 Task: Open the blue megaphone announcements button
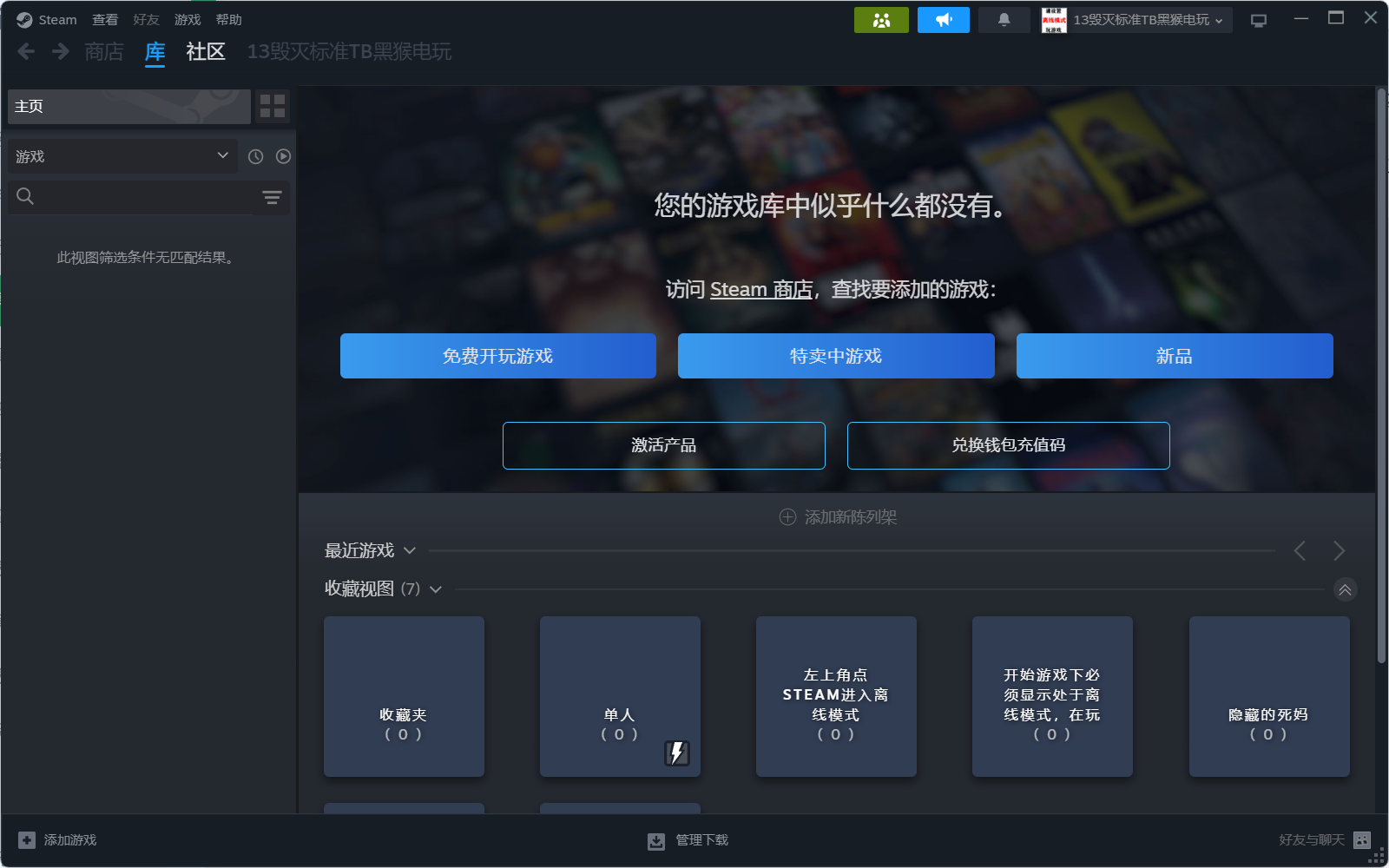tap(943, 20)
